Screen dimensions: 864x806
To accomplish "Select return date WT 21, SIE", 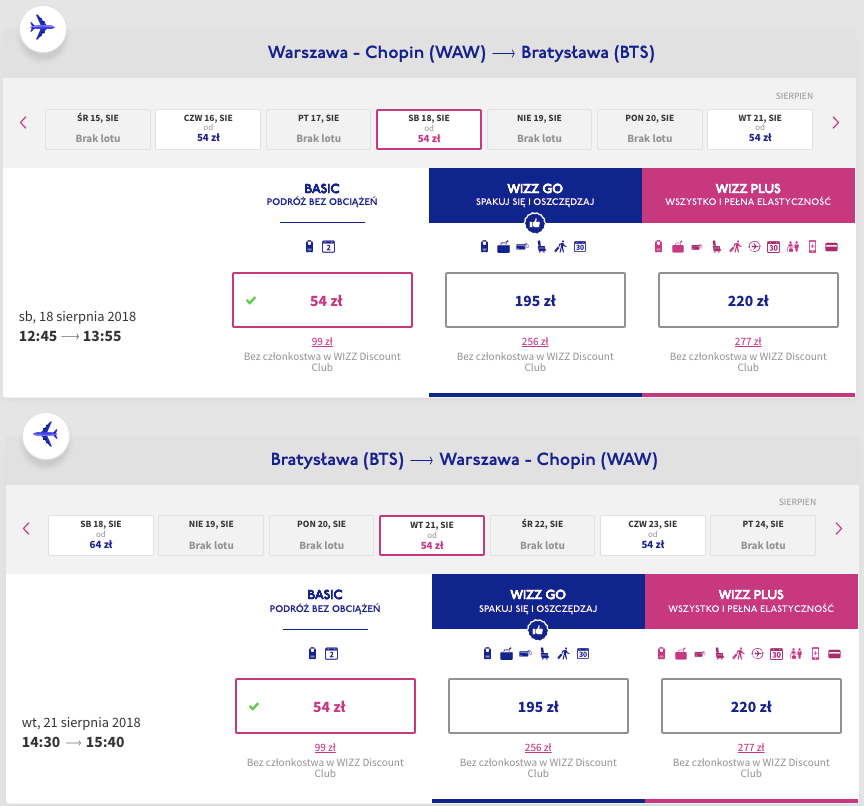I will click(432, 535).
